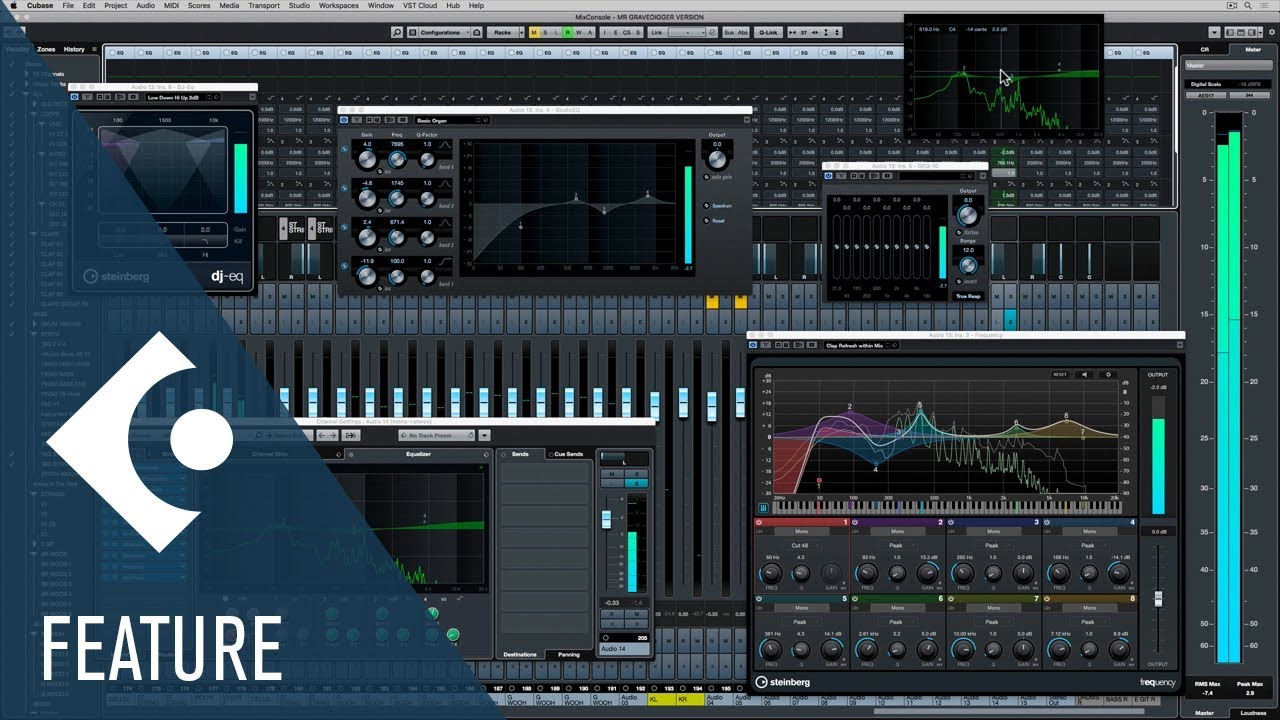Switch to the CR tab in right panel

pyautogui.click(x=1204, y=48)
